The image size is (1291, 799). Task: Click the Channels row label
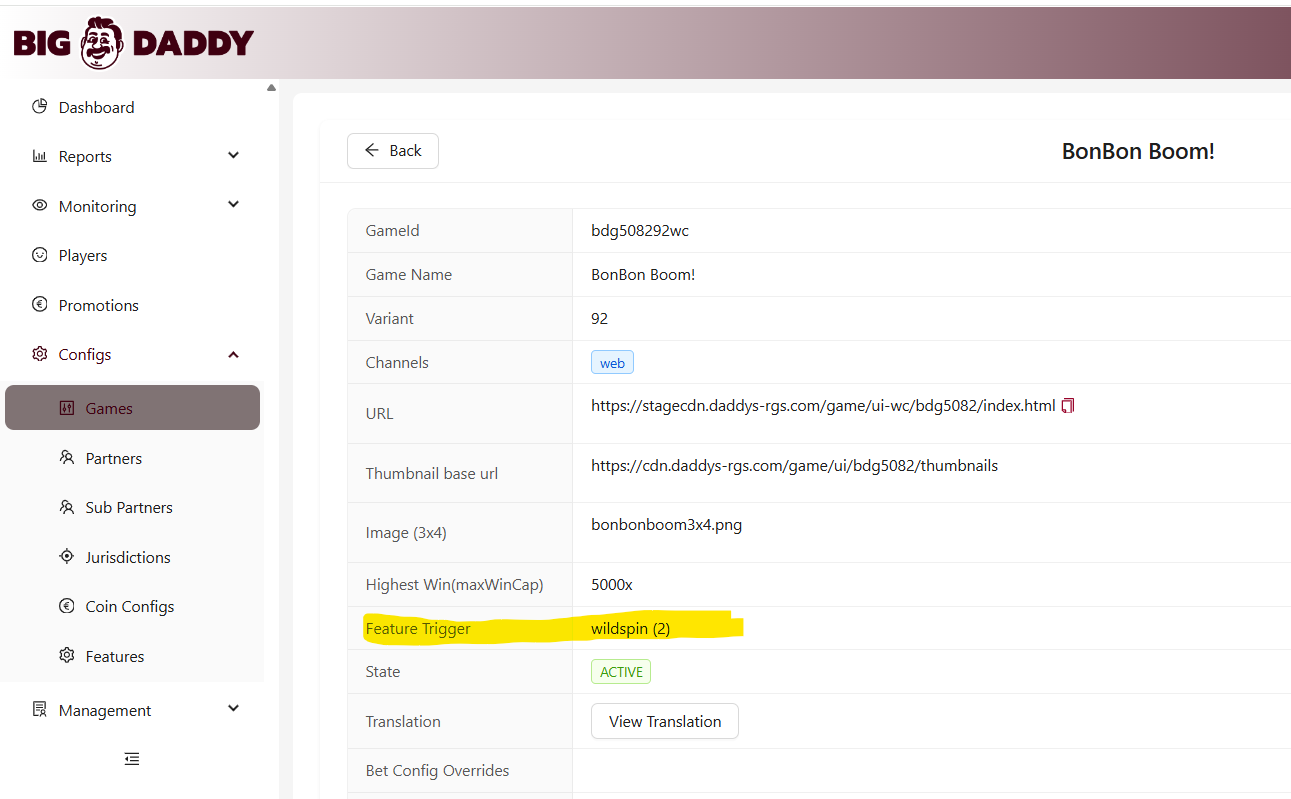pos(397,363)
